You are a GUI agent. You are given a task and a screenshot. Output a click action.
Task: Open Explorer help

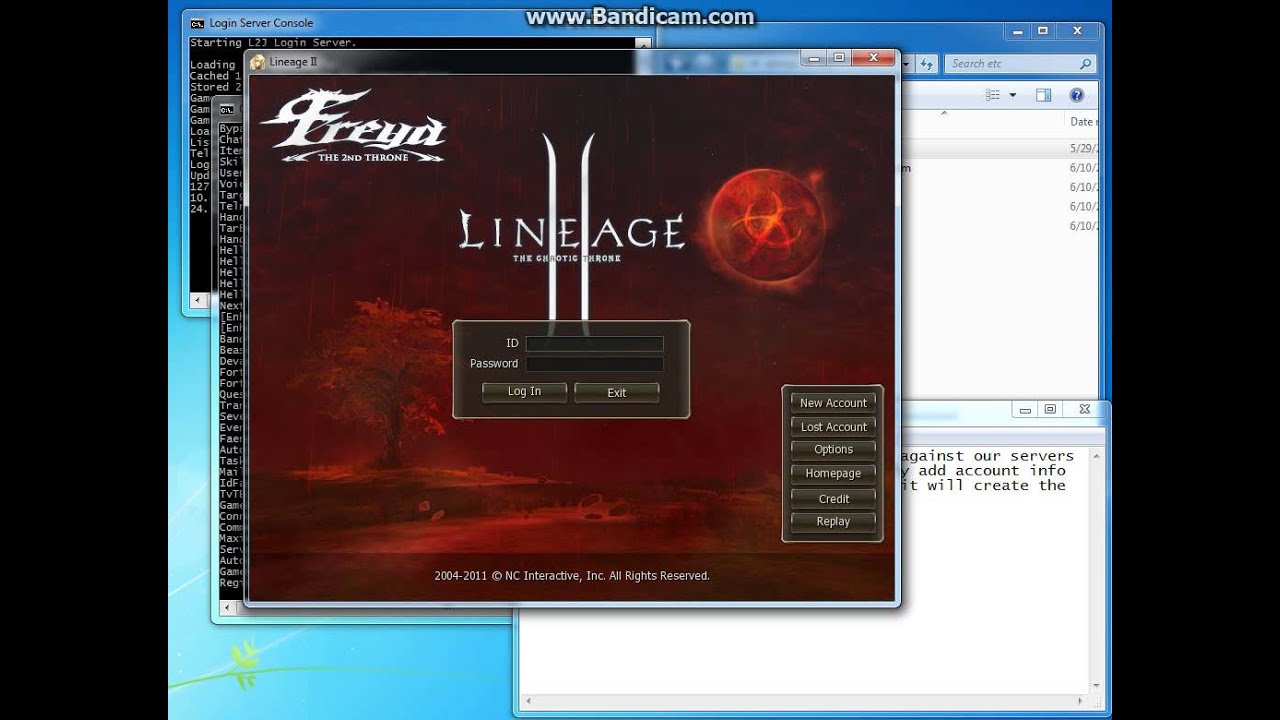pos(1077,95)
